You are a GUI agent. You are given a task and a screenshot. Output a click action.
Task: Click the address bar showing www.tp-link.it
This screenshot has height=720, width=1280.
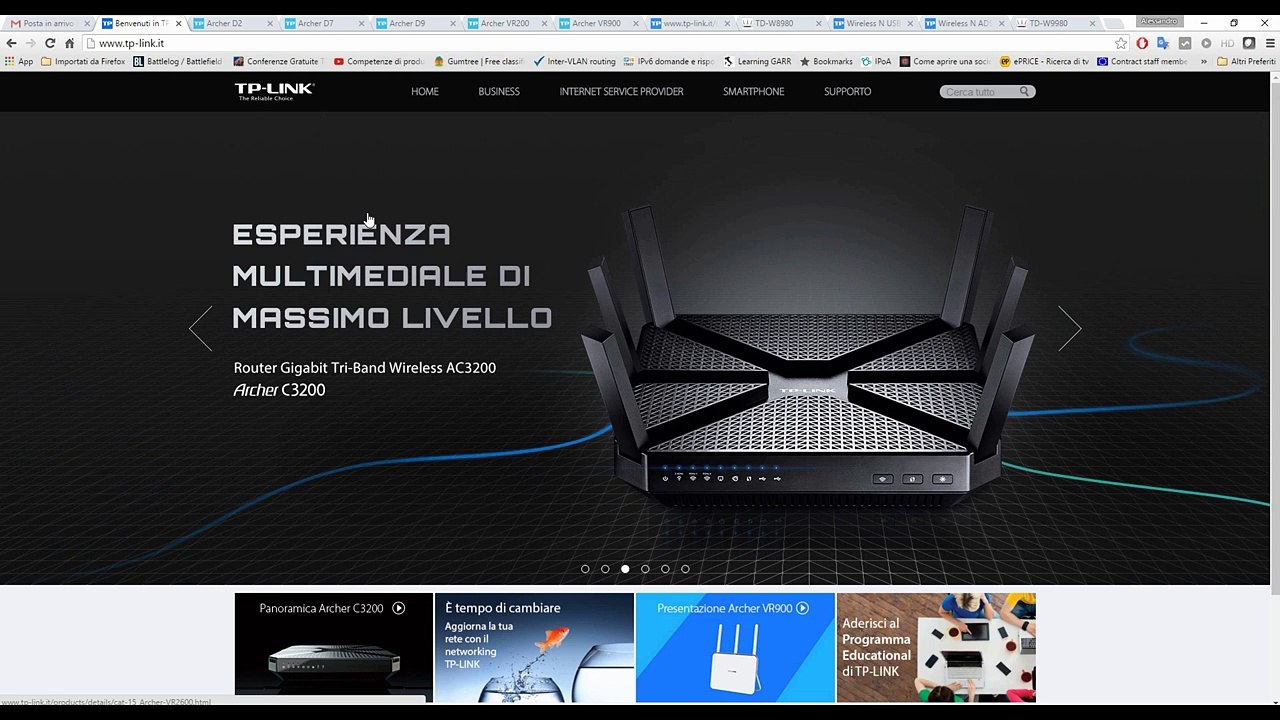pos(600,43)
